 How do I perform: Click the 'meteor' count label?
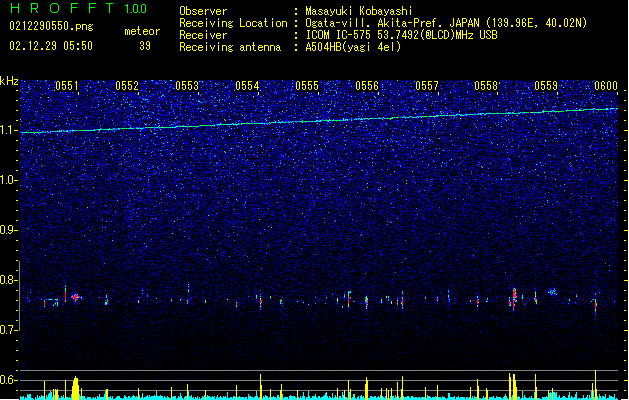[142, 31]
